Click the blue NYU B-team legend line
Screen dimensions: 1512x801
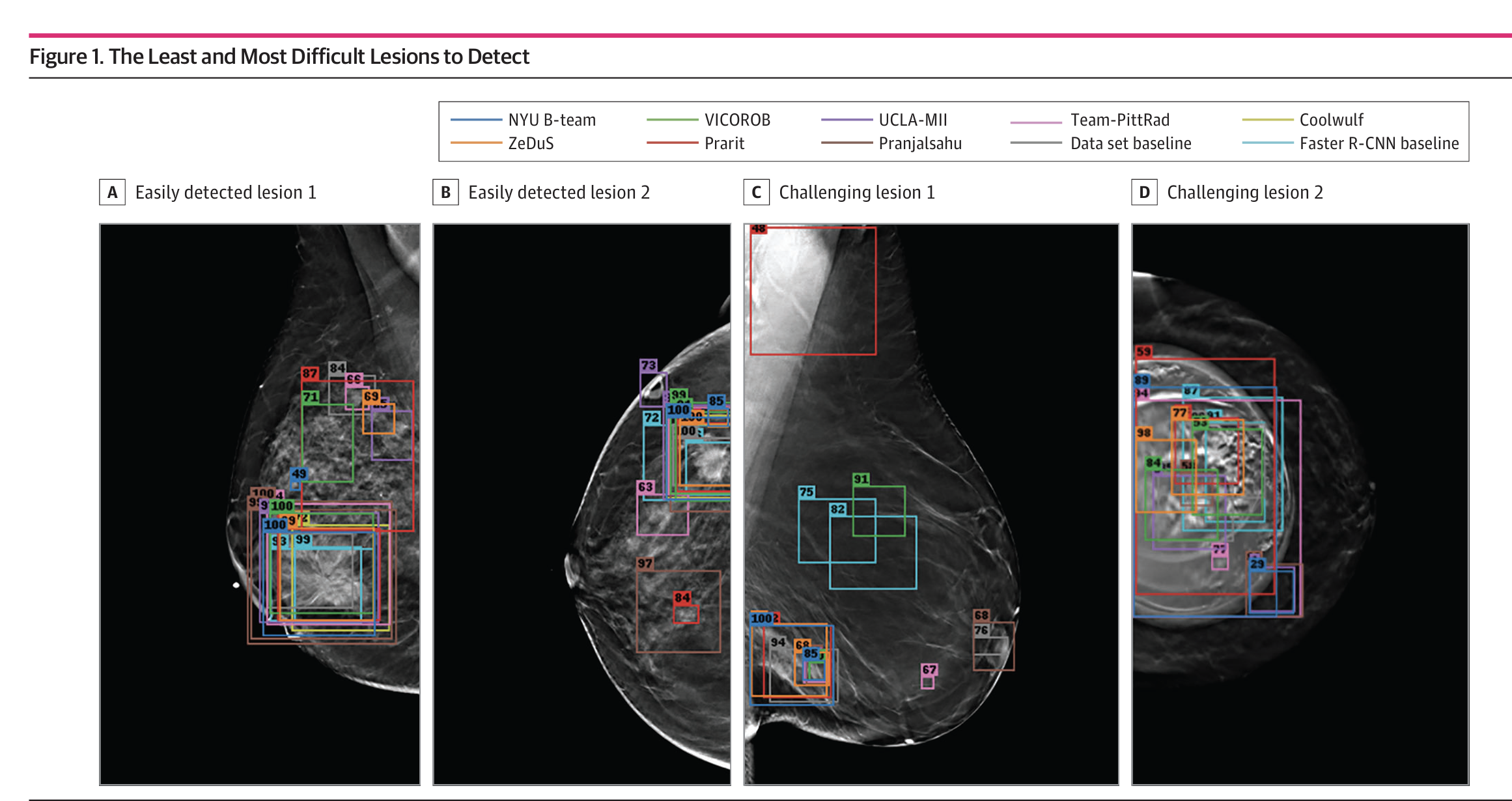click(x=476, y=120)
